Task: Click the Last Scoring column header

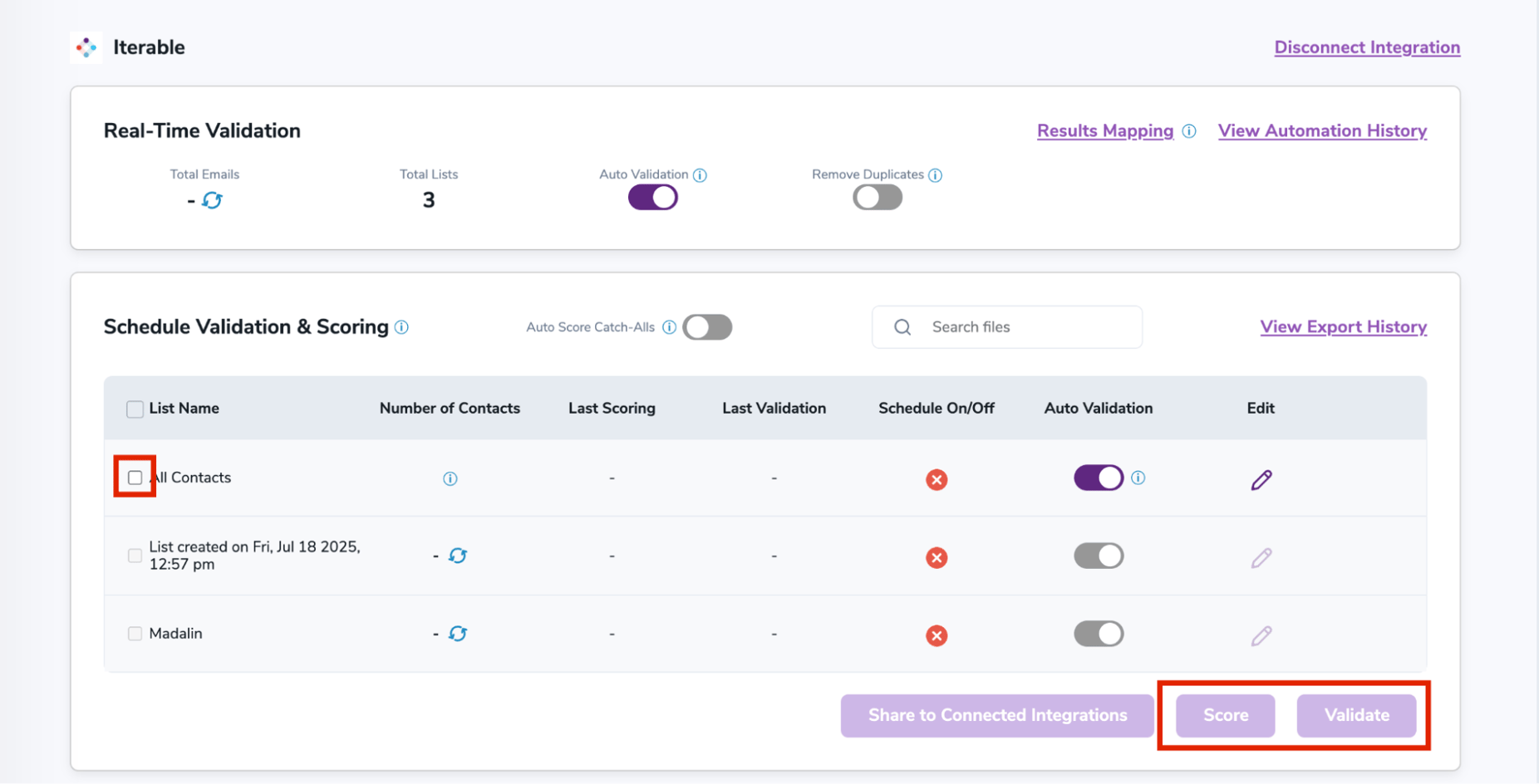Action: click(612, 409)
